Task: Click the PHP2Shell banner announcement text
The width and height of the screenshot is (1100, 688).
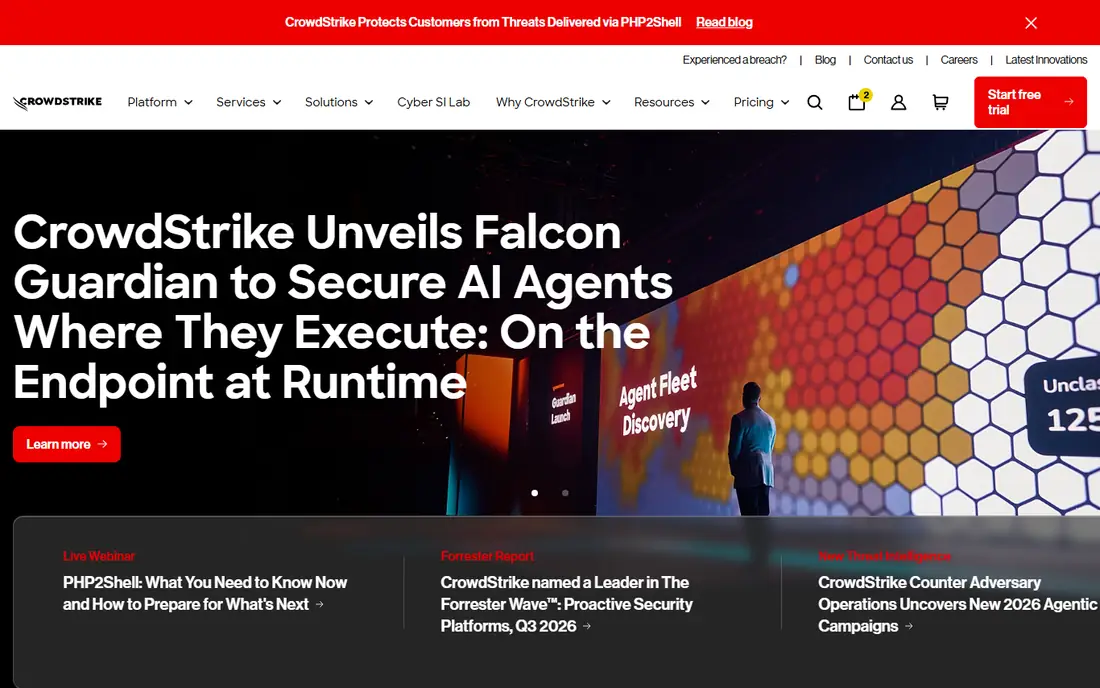Action: 483,22
